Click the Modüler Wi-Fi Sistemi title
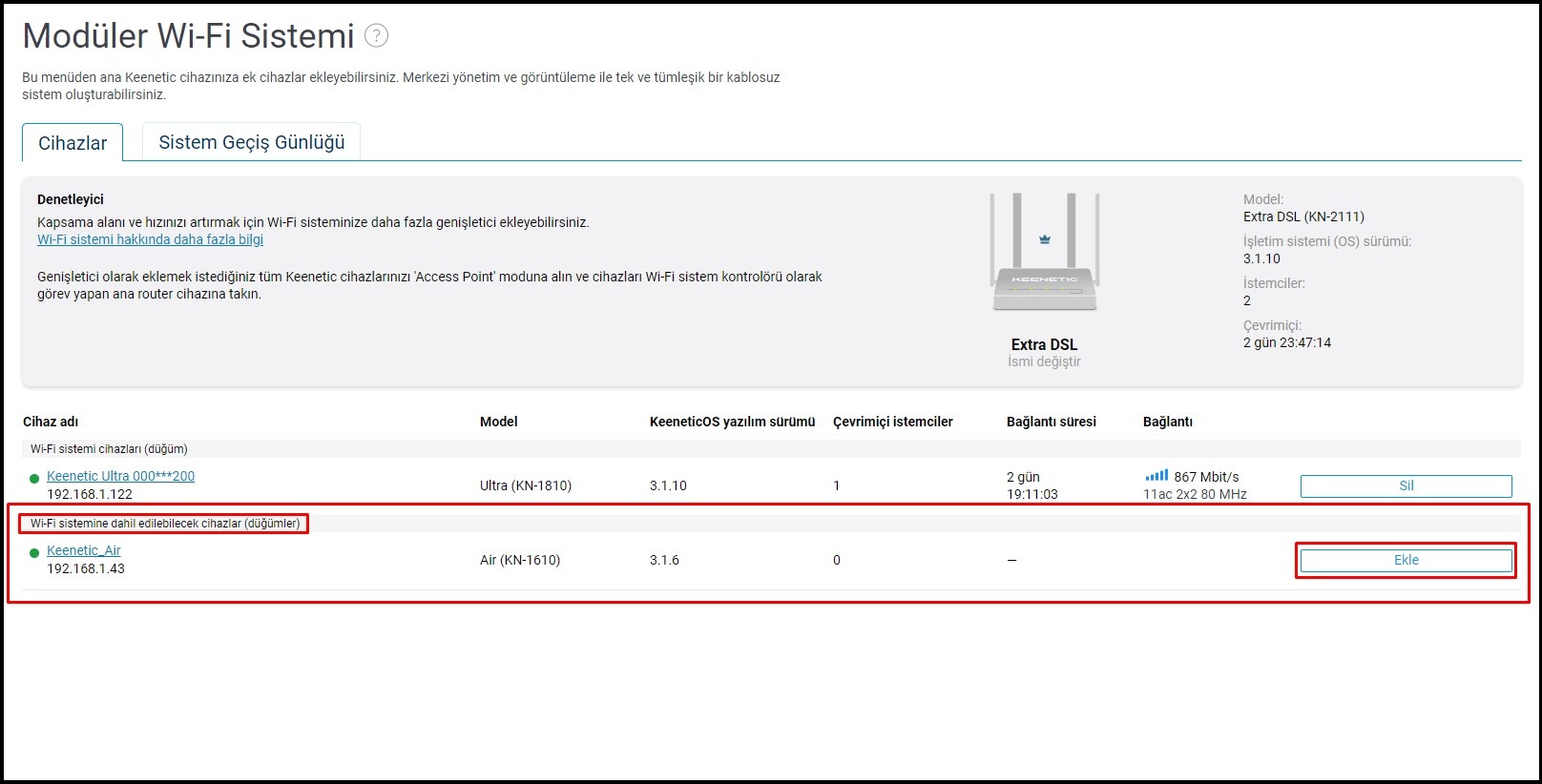The height and width of the screenshot is (784, 1542). [x=189, y=36]
